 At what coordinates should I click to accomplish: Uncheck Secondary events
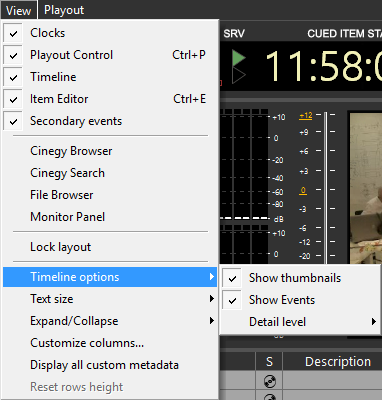110,121
